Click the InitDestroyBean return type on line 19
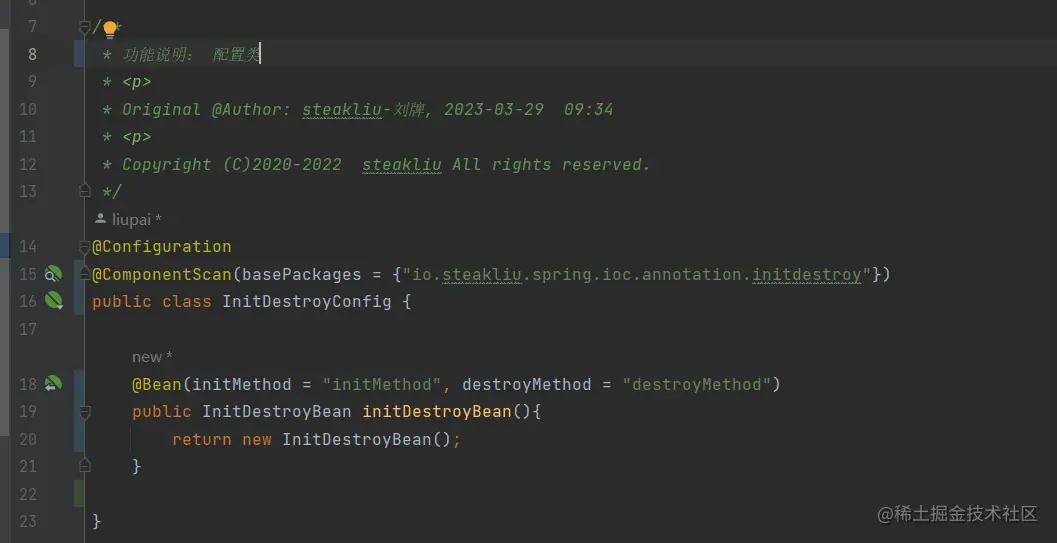 tap(276, 411)
